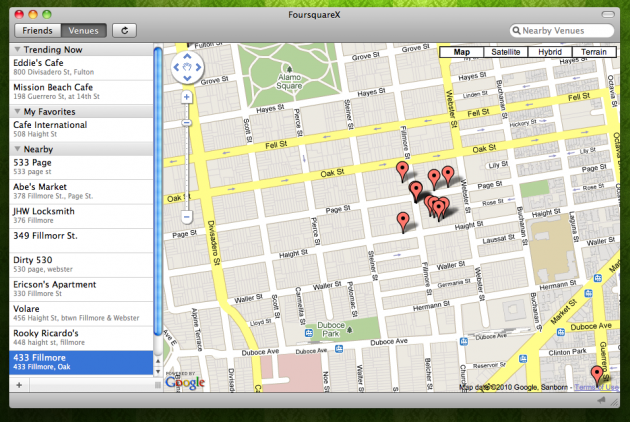This screenshot has height=422, width=630.
Task: Switch map to Terrain view
Action: (593, 52)
